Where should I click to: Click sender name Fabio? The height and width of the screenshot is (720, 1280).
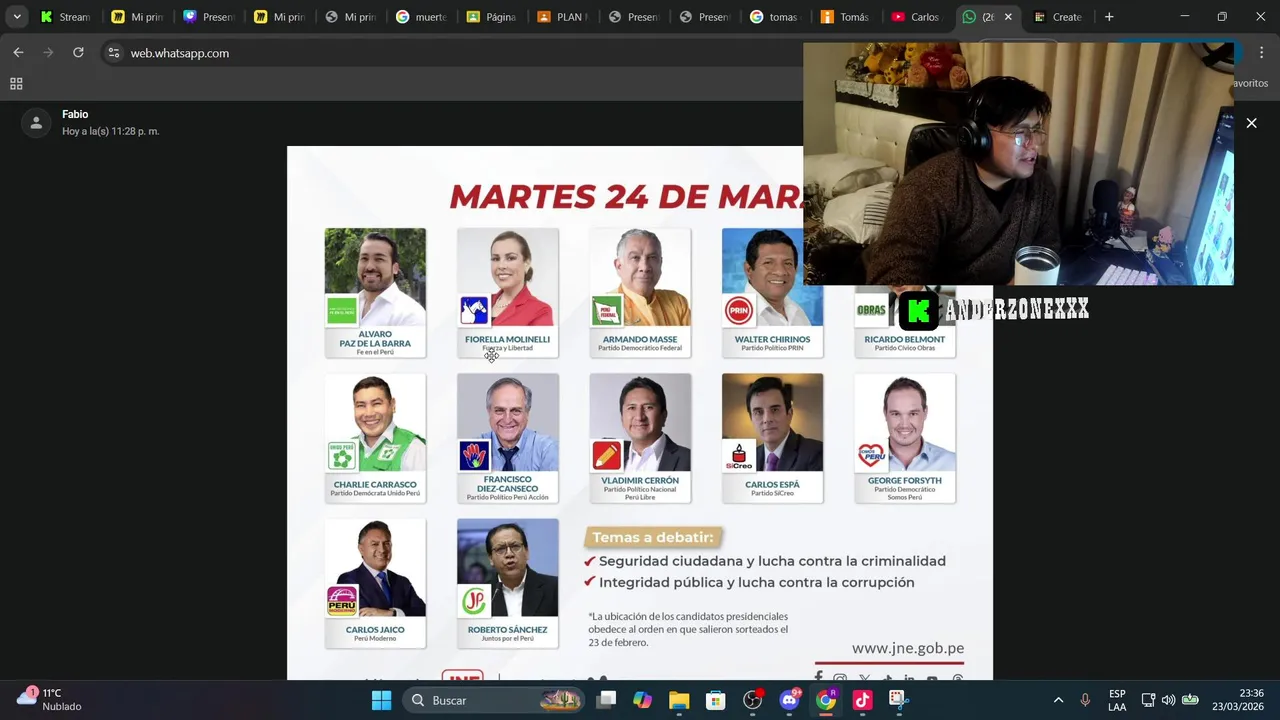tap(75, 114)
